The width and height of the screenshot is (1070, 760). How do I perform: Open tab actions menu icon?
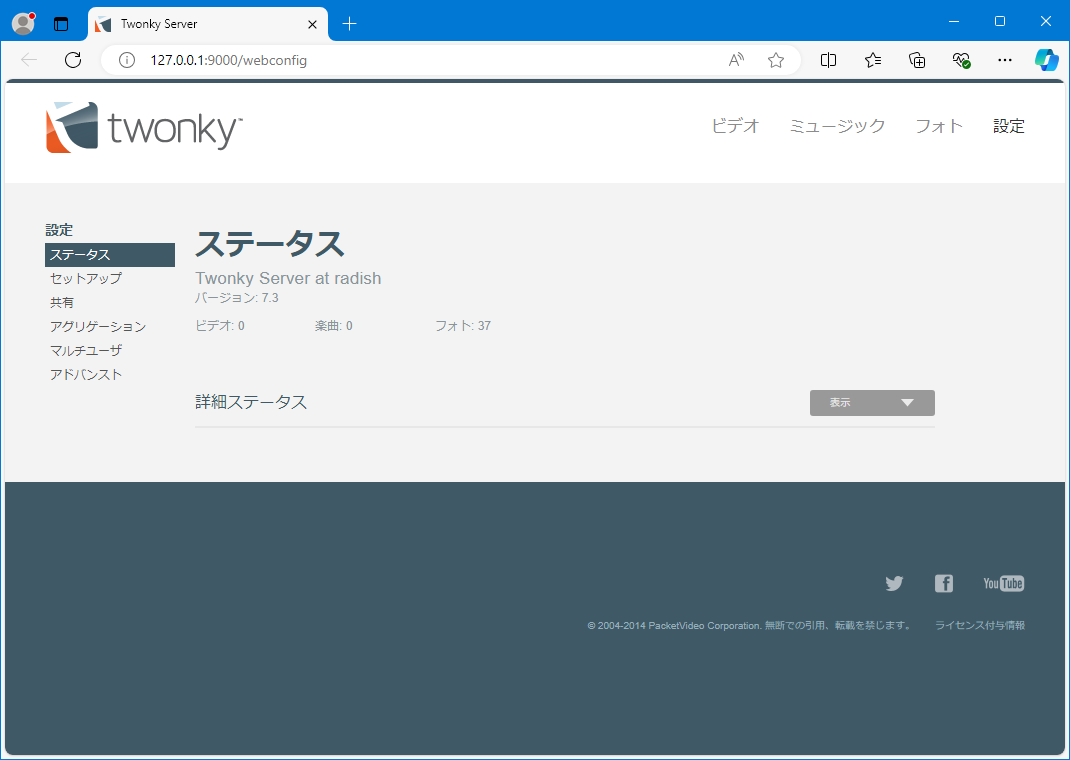[61, 24]
